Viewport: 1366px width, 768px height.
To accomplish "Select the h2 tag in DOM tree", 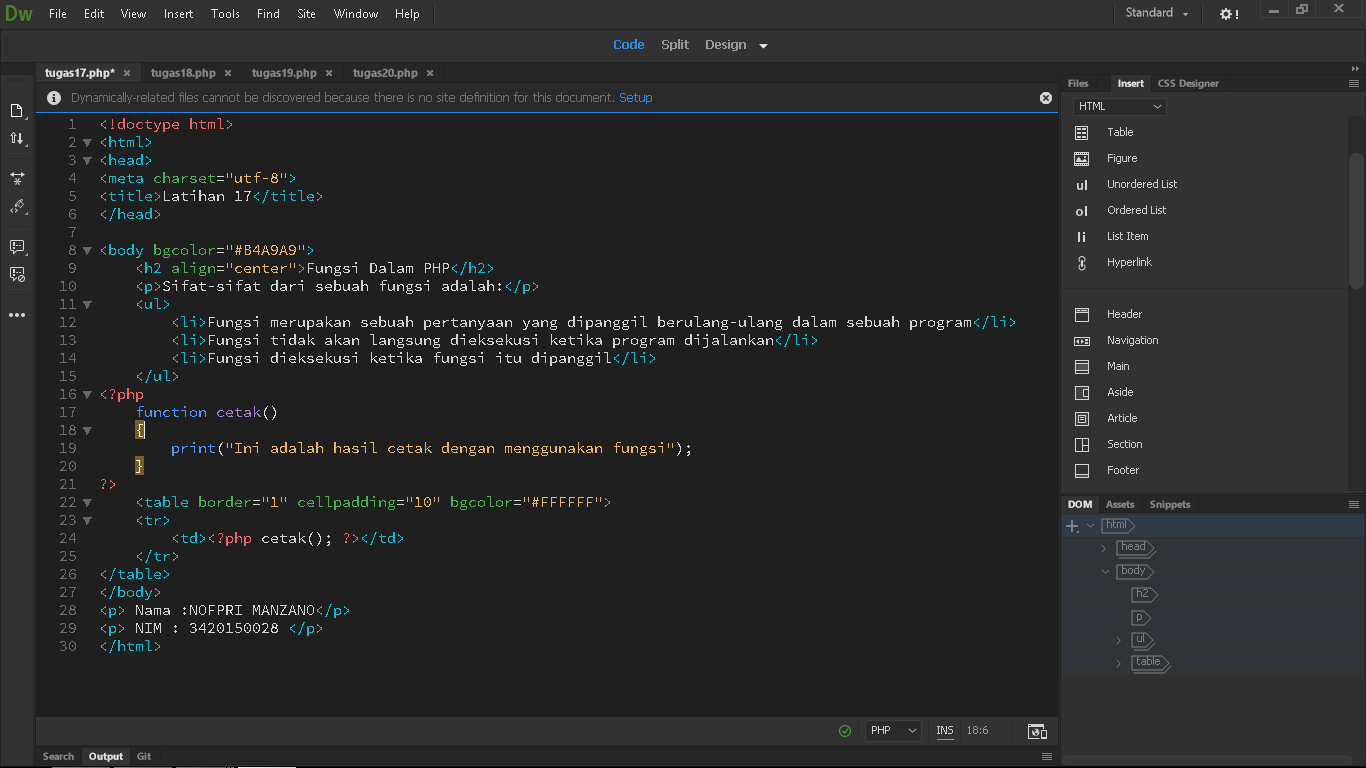I will 1145,595.
